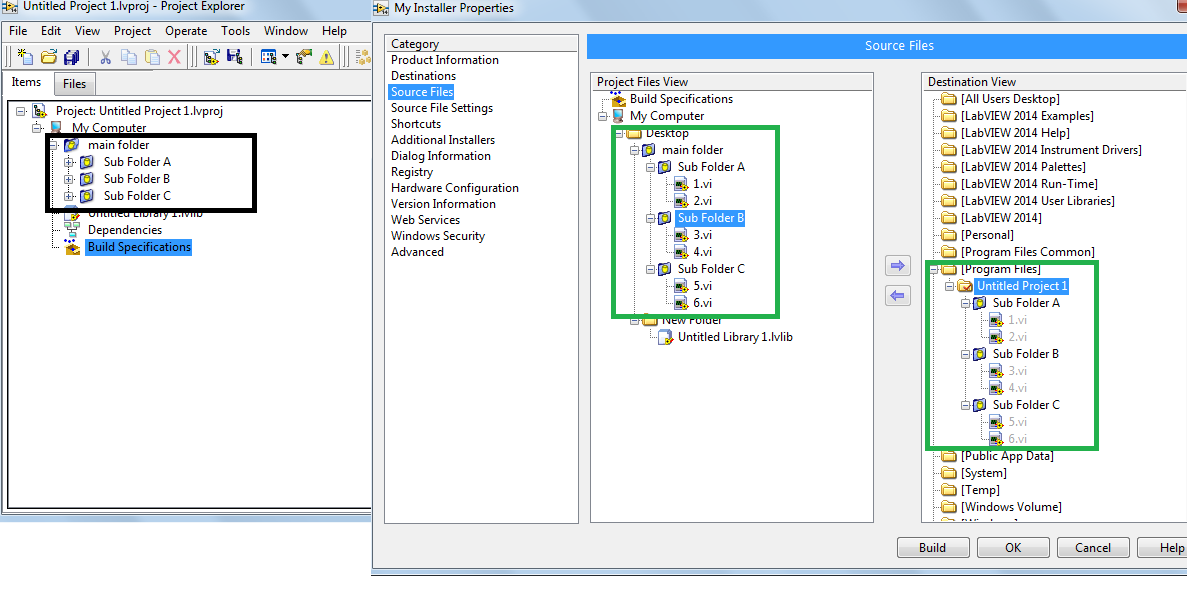Collapse the project root node in Project Explorer
This screenshot has width=1187, height=597.
click(20, 110)
